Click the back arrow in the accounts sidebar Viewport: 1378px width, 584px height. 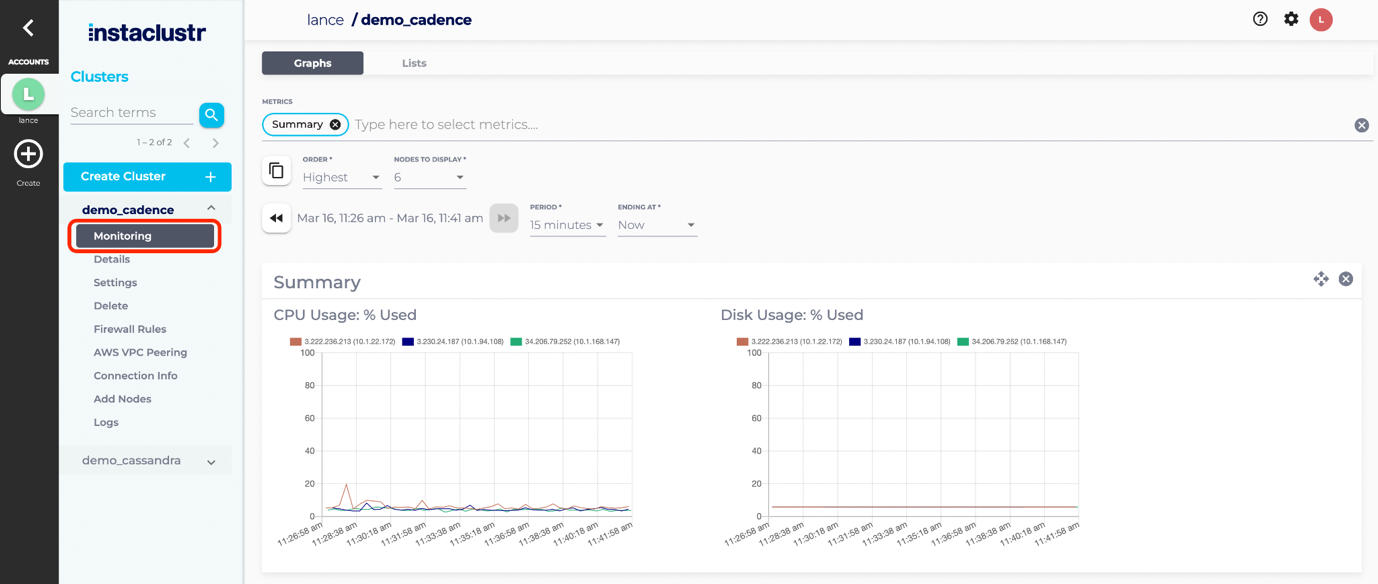tap(28, 28)
